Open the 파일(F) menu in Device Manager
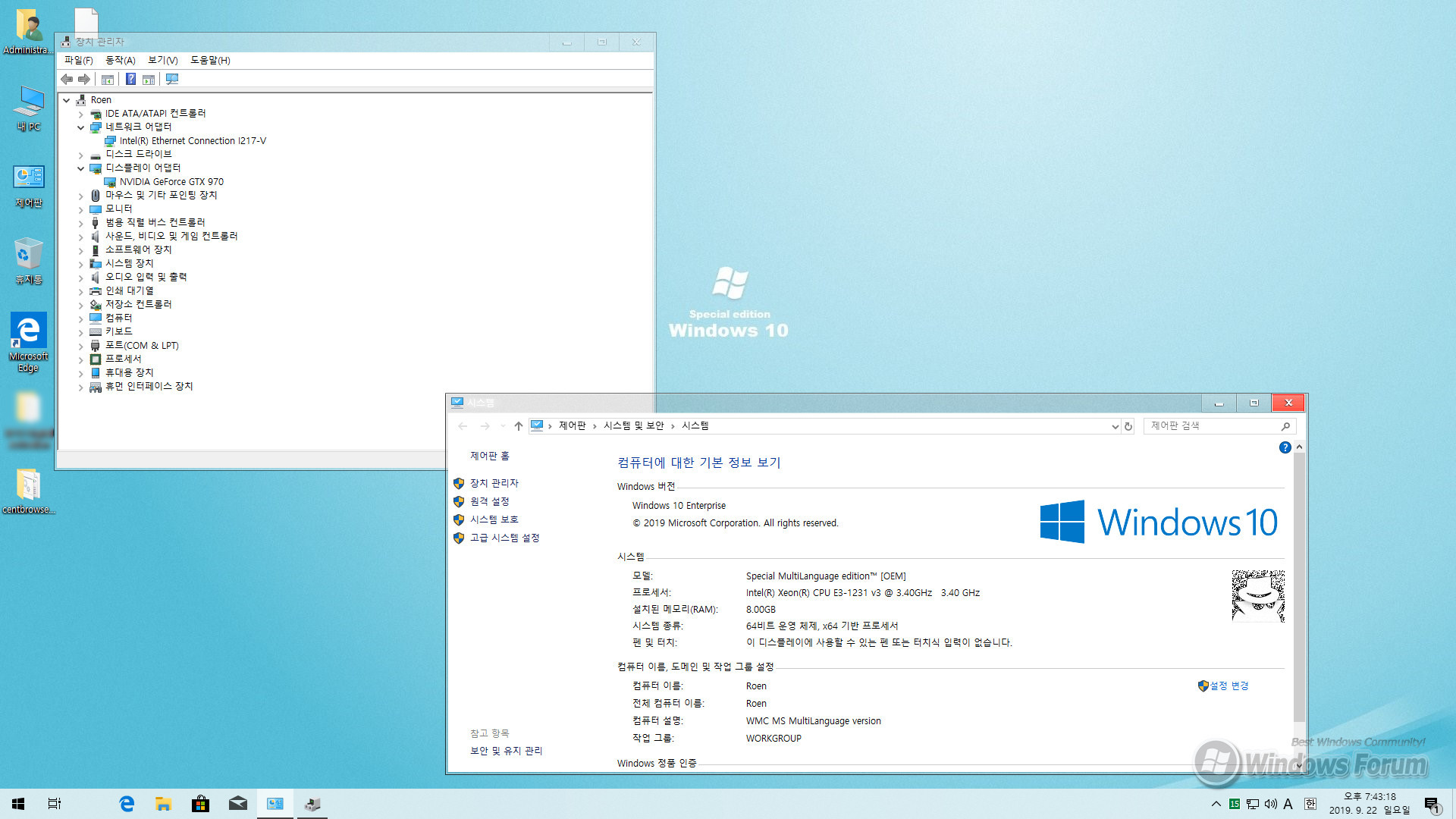This screenshot has height=819, width=1456. coord(78,60)
